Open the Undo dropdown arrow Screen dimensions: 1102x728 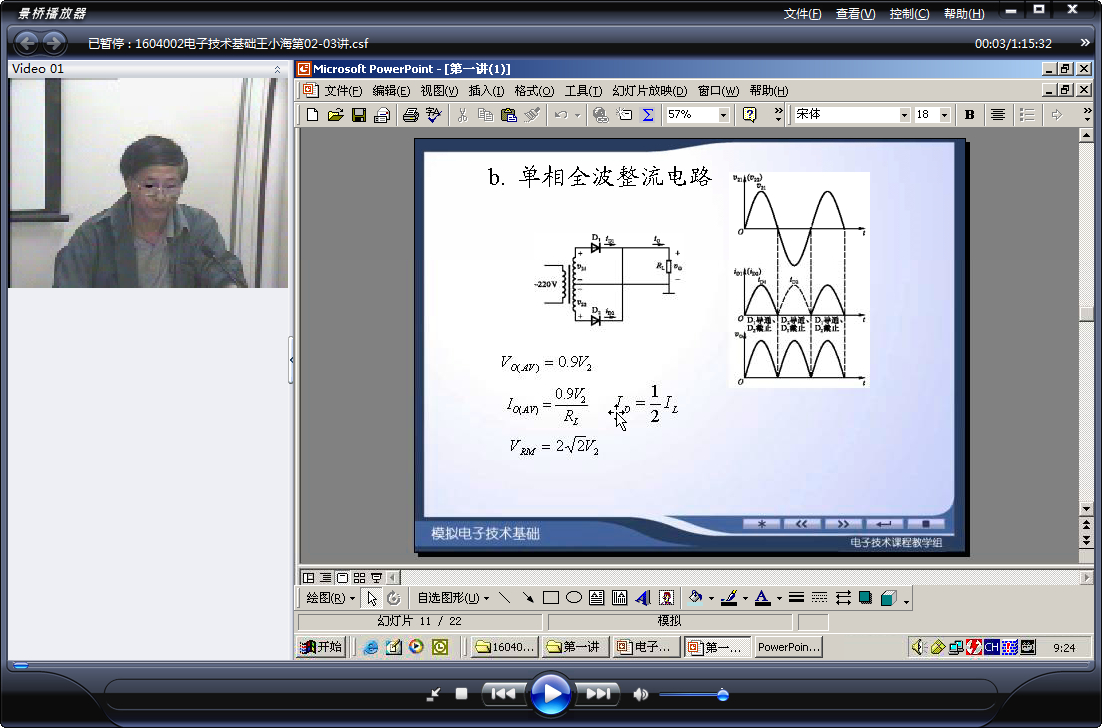(578, 115)
